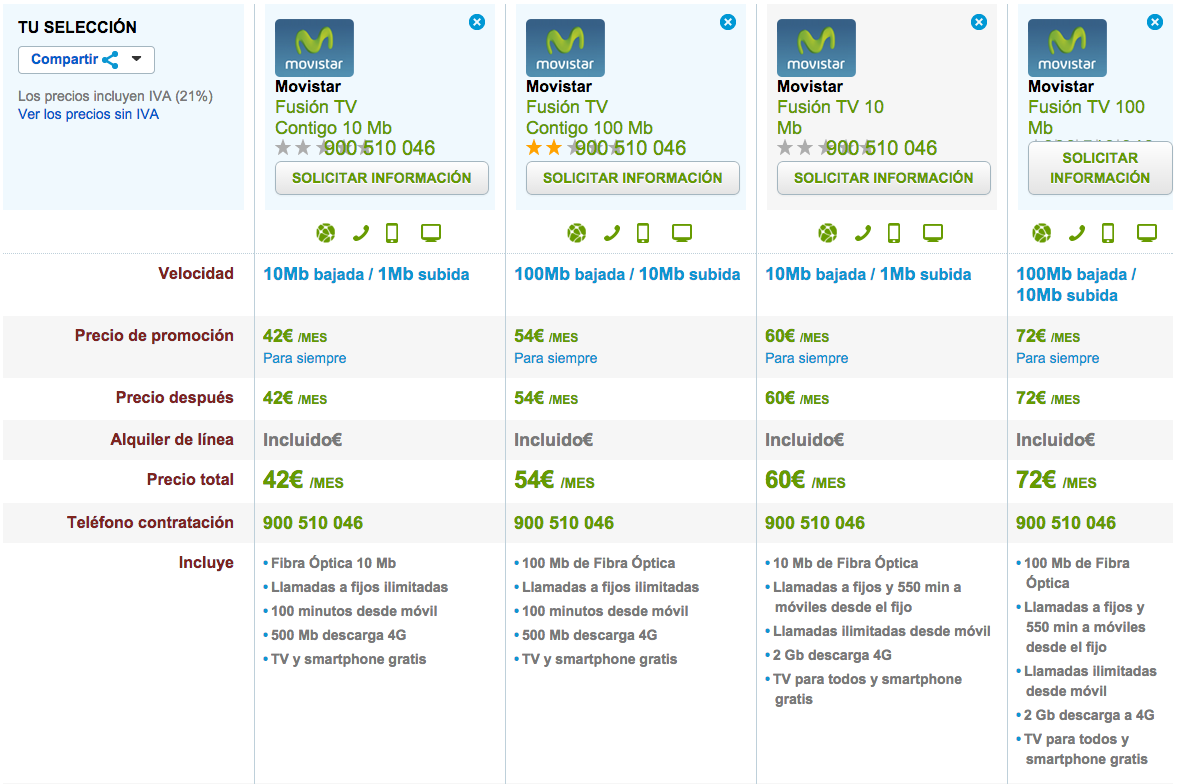The image size is (1178, 784).
Task: Click TV icon under Fusión TV 100 Mb
Action: pos(1147,234)
